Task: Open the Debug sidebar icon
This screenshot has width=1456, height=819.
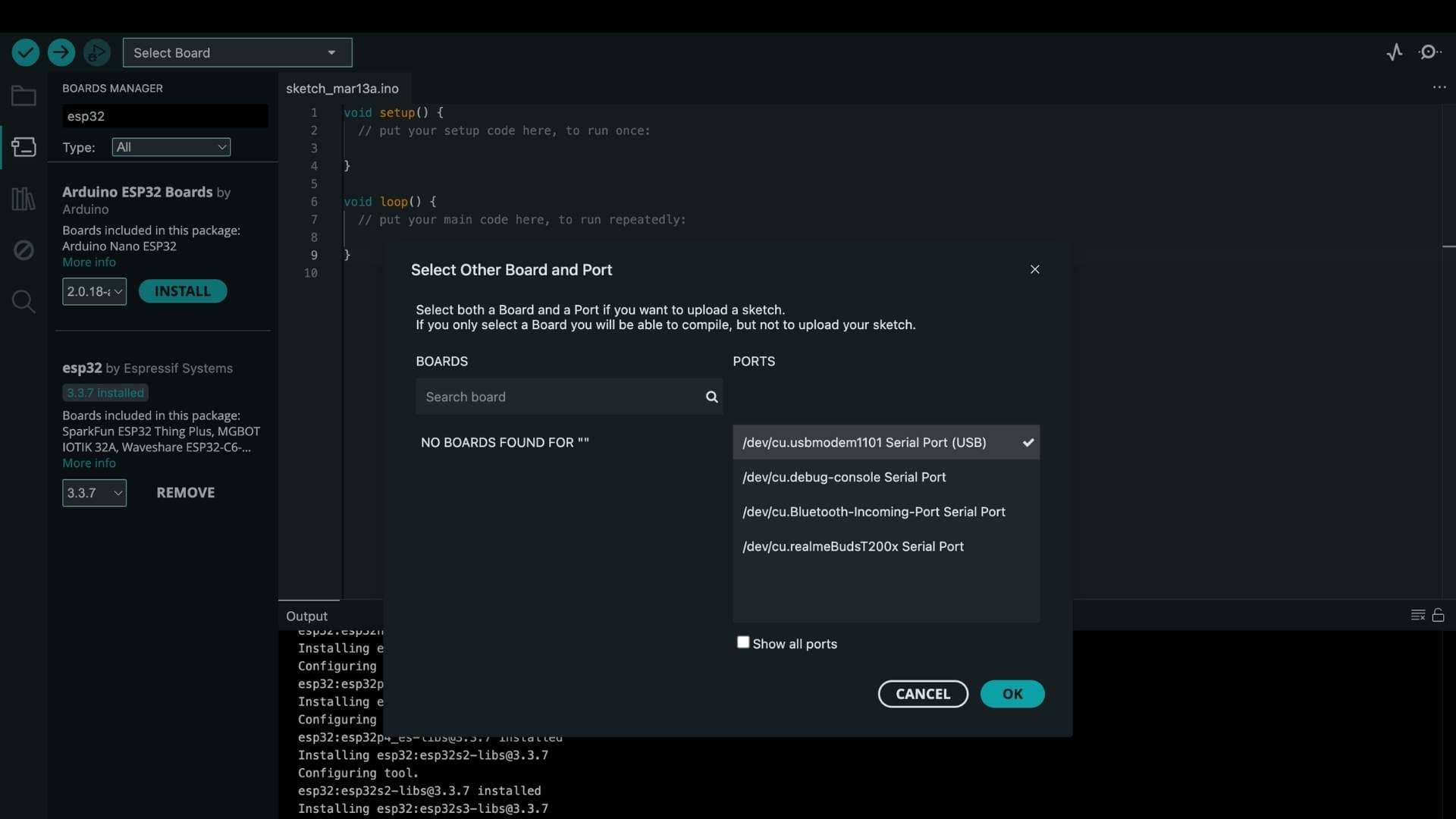Action: [24, 249]
